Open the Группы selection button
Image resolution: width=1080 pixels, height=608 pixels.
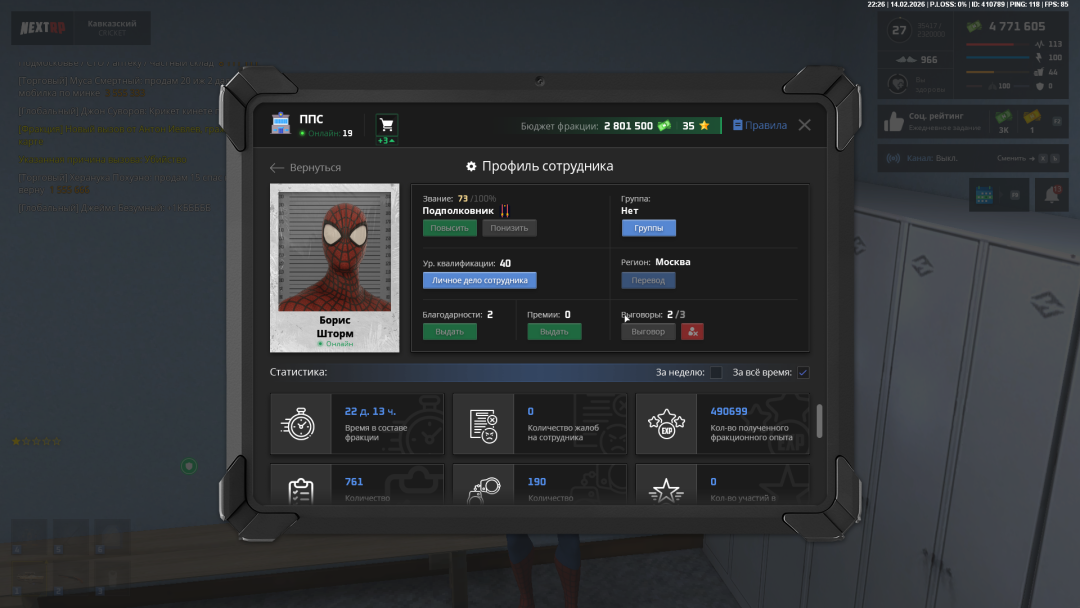[x=648, y=227]
